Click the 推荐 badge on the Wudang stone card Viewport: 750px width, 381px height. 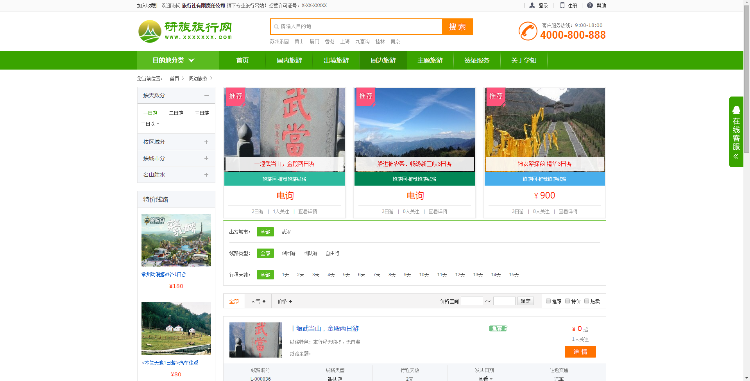point(235,96)
